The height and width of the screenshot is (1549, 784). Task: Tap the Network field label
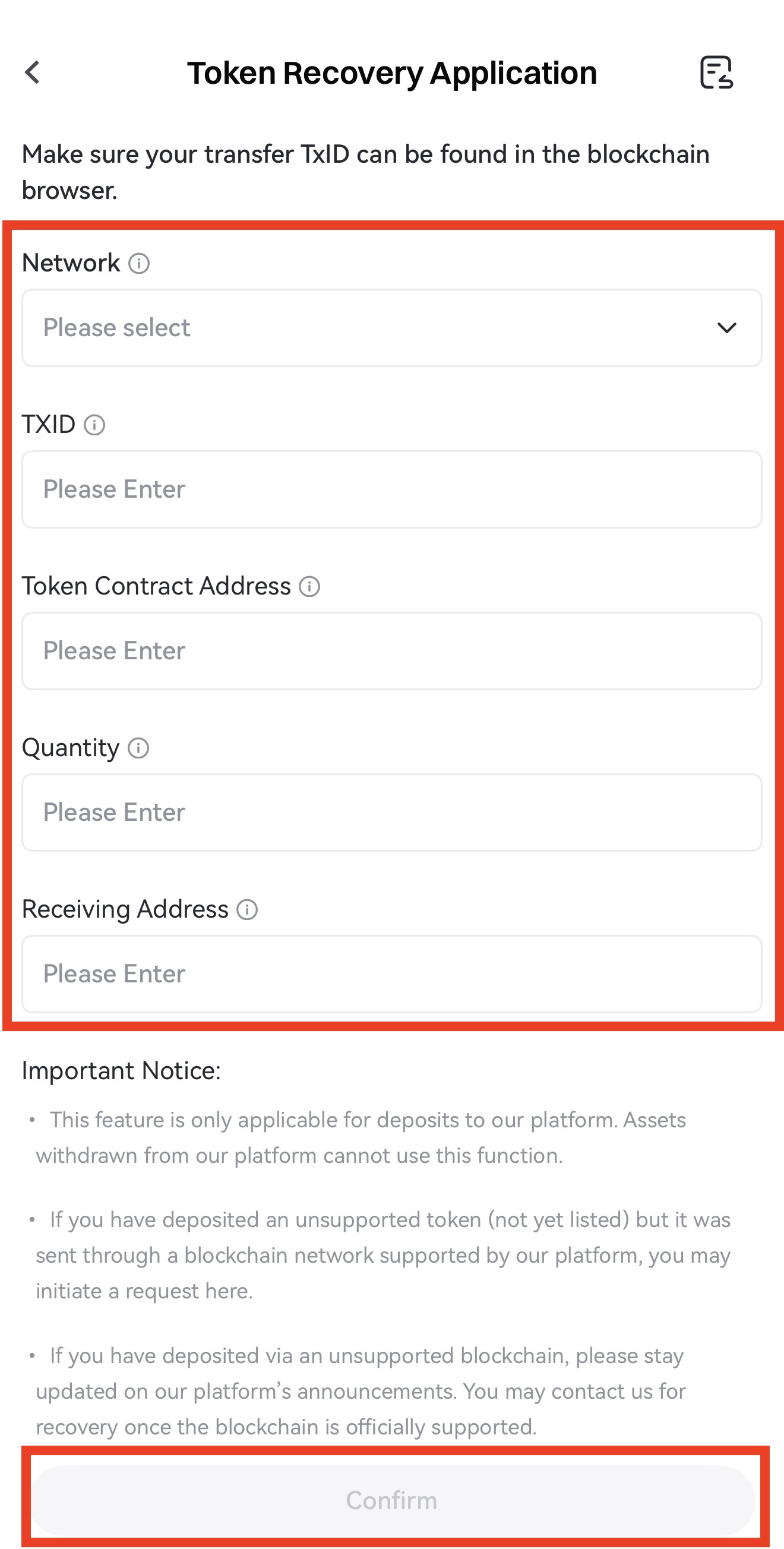tap(71, 263)
